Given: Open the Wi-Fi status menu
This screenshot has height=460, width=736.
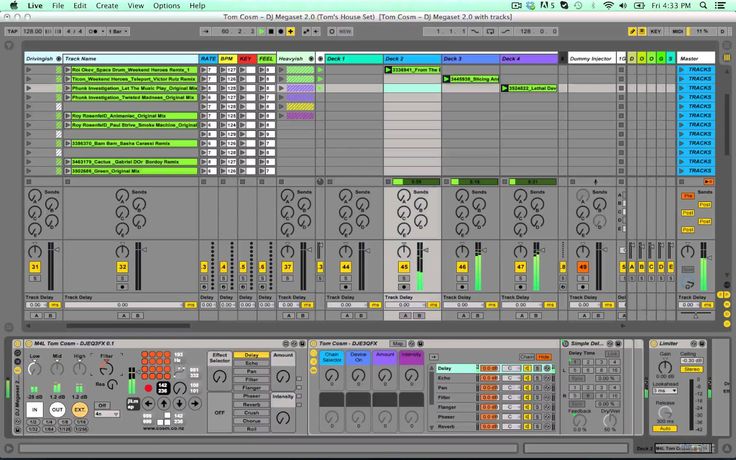Looking at the screenshot, I should [608, 6].
